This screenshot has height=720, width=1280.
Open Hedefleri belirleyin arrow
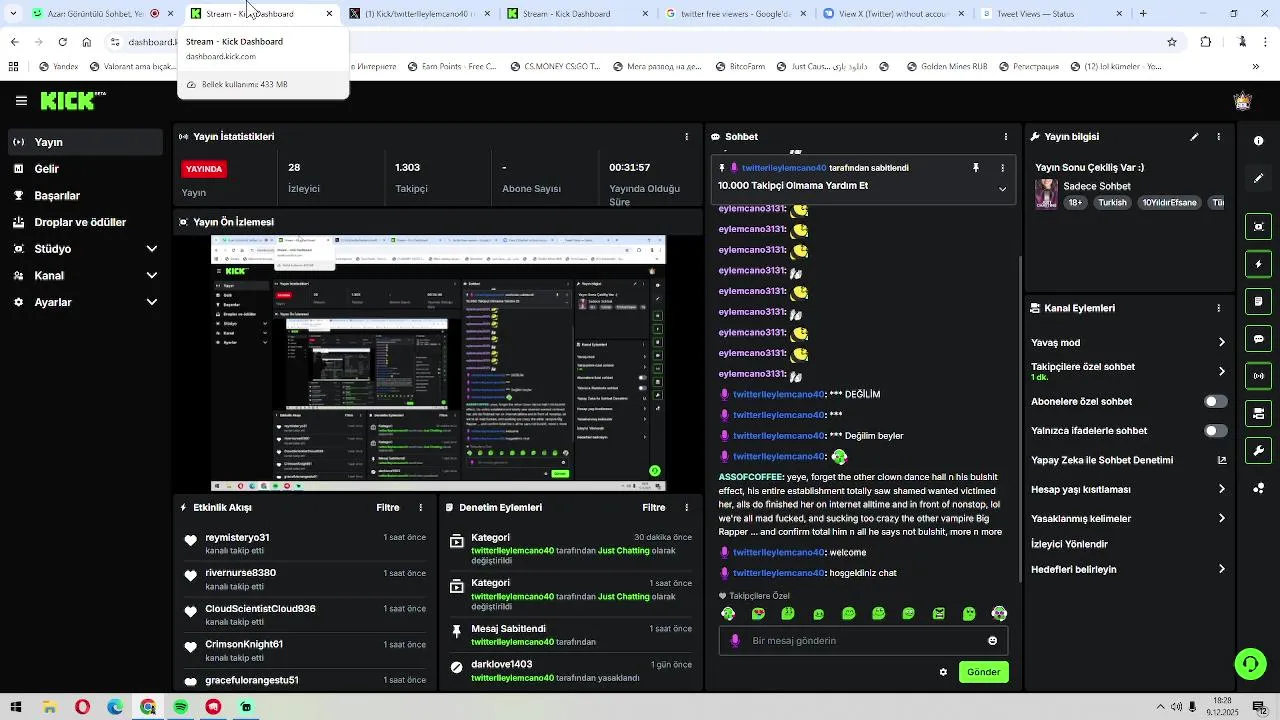(x=1221, y=570)
